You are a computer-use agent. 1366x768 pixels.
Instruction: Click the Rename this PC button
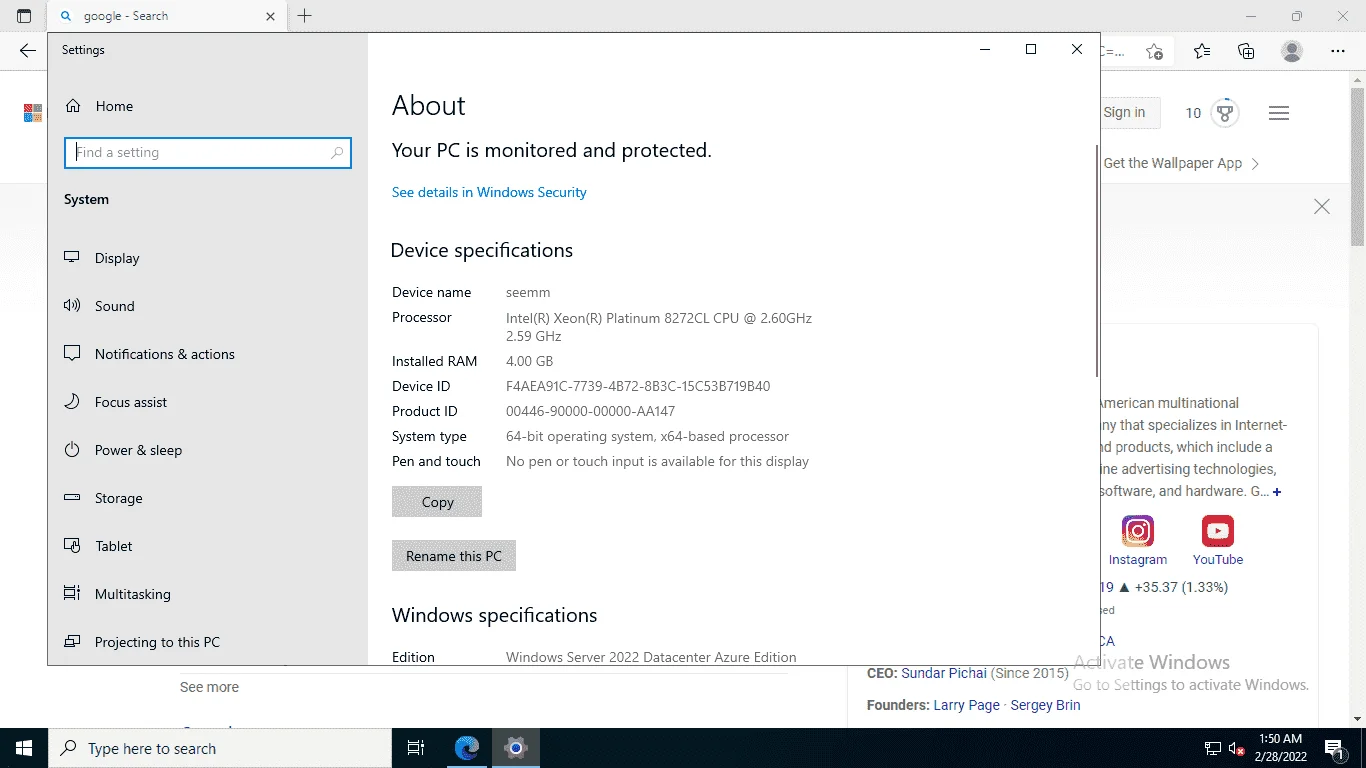coord(454,556)
